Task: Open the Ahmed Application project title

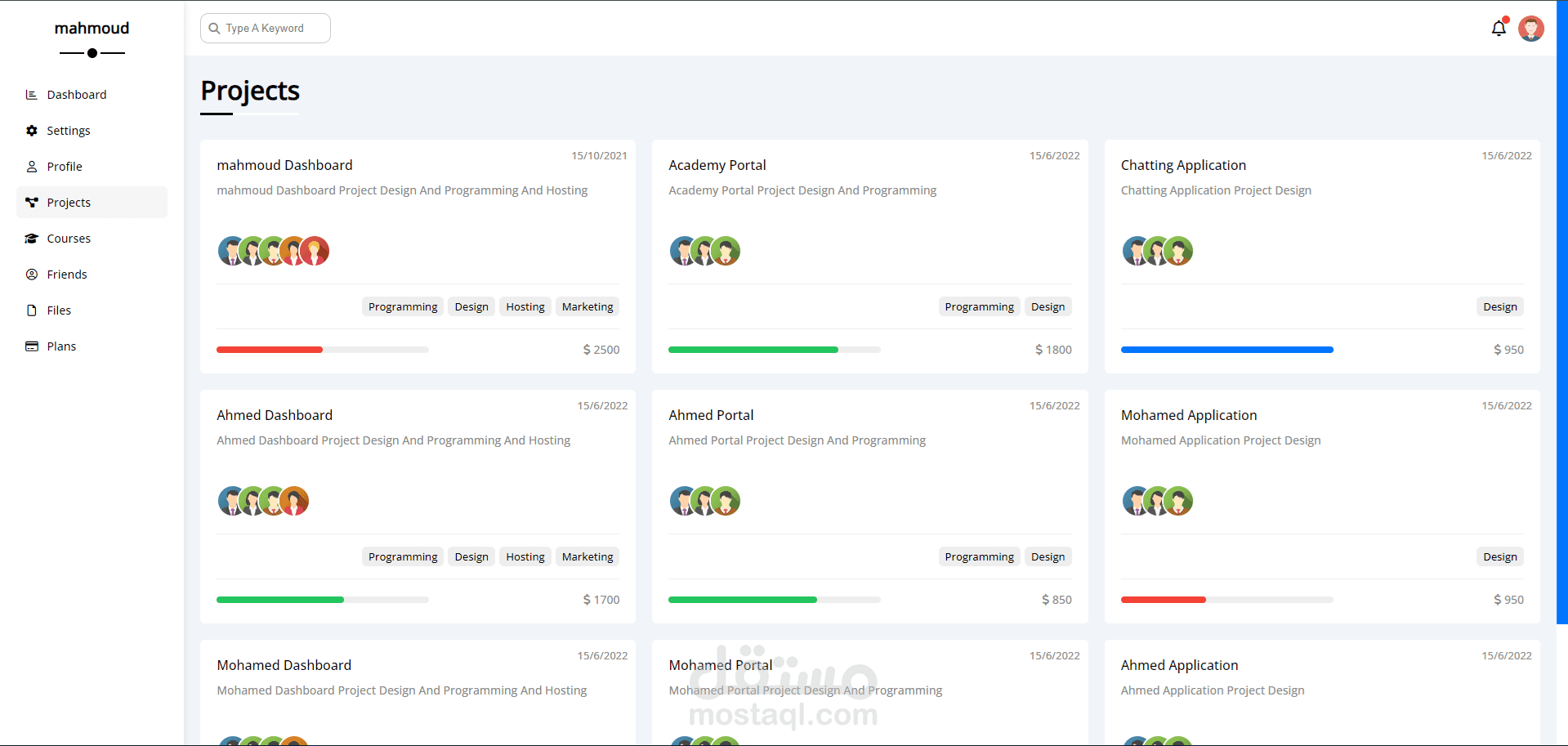Action: pyautogui.click(x=1179, y=665)
